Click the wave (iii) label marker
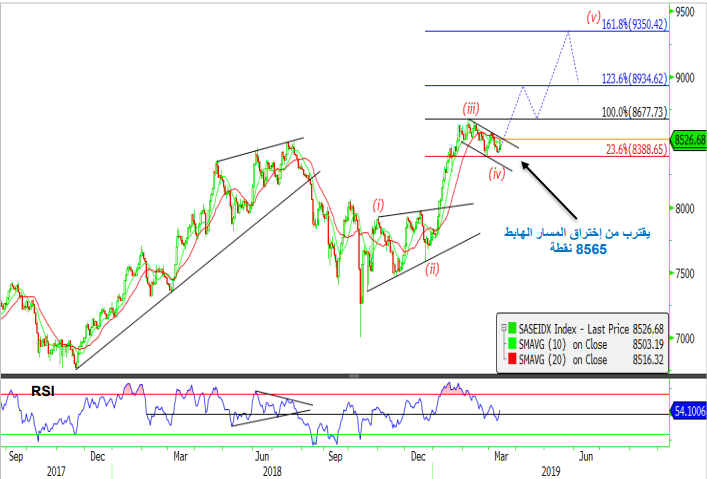Screen dimensions: 707x479 click(x=470, y=107)
